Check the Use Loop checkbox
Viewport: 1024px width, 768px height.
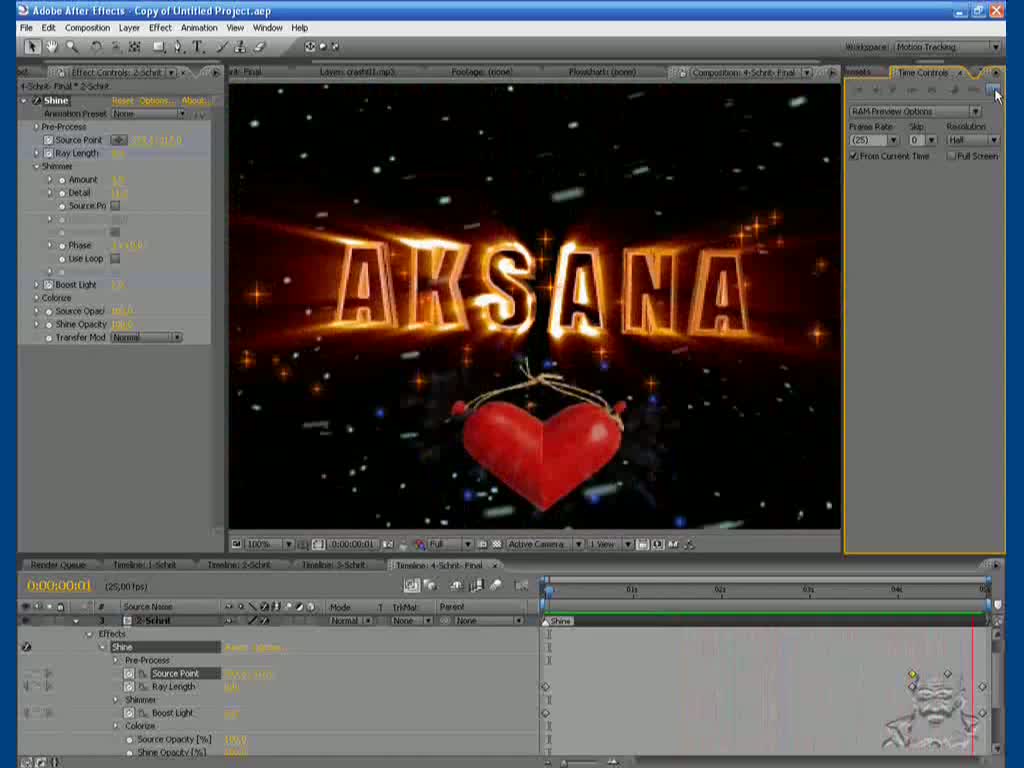point(115,258)
